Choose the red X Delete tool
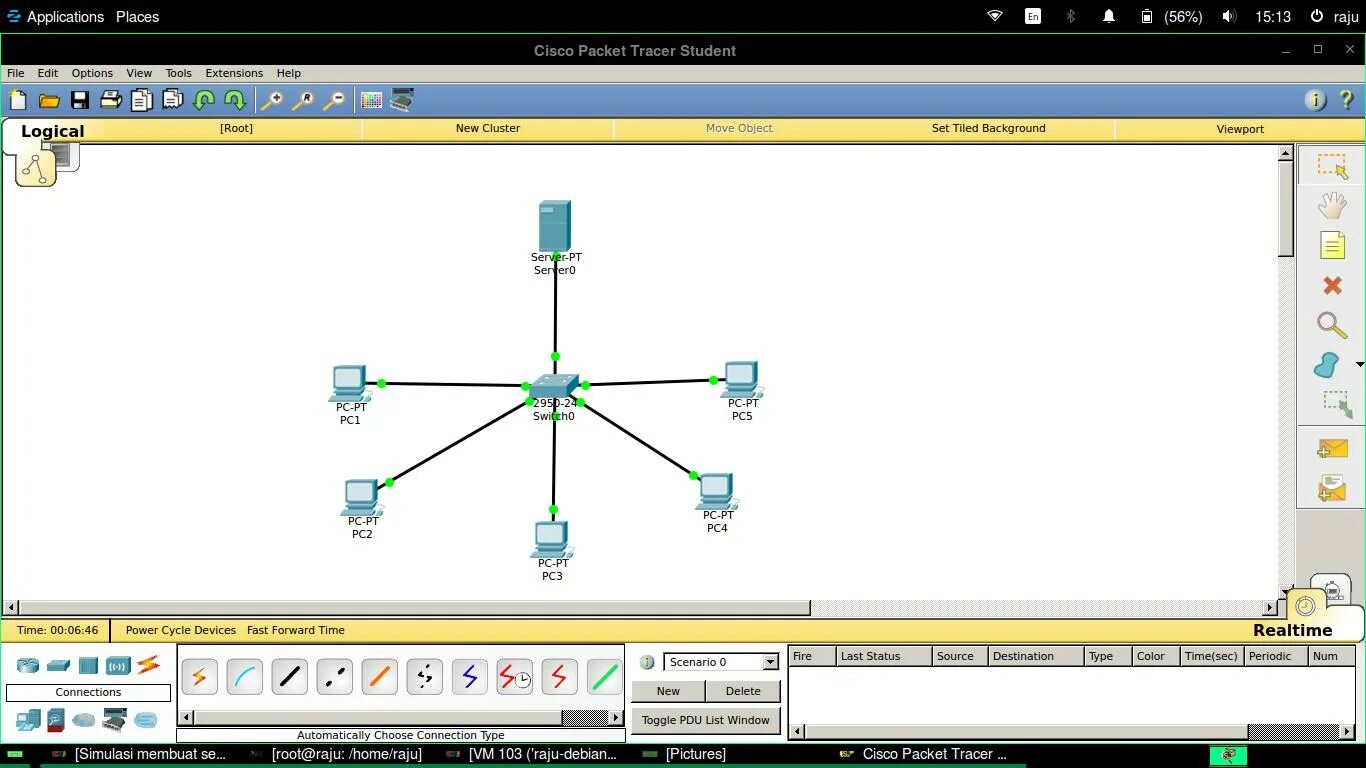The height and width of the screenshot is (768, 1366). [1332, 286]
